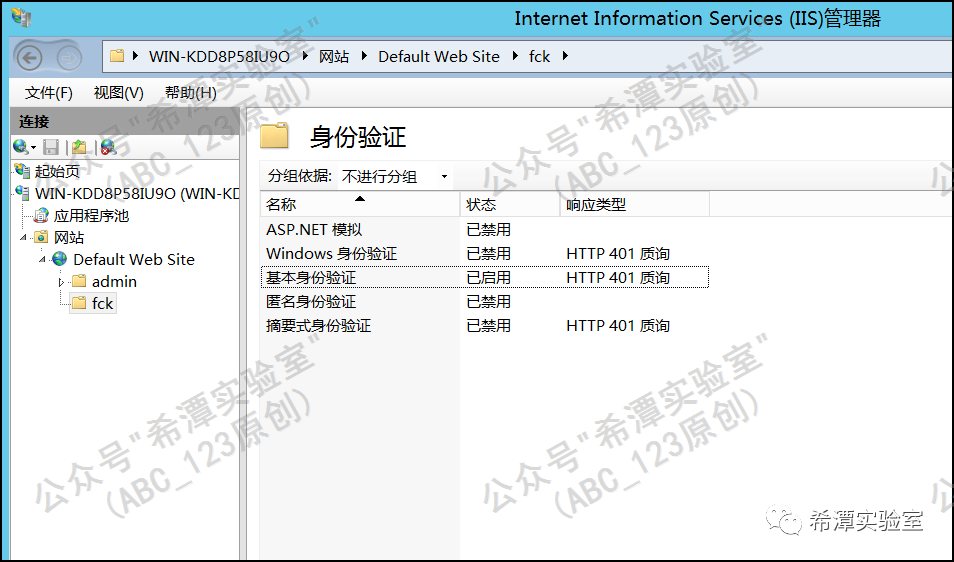The image size is (954, 562).
Task: Open breadcrumb arrow after Default Web Site
Action: tap(515, 57)
